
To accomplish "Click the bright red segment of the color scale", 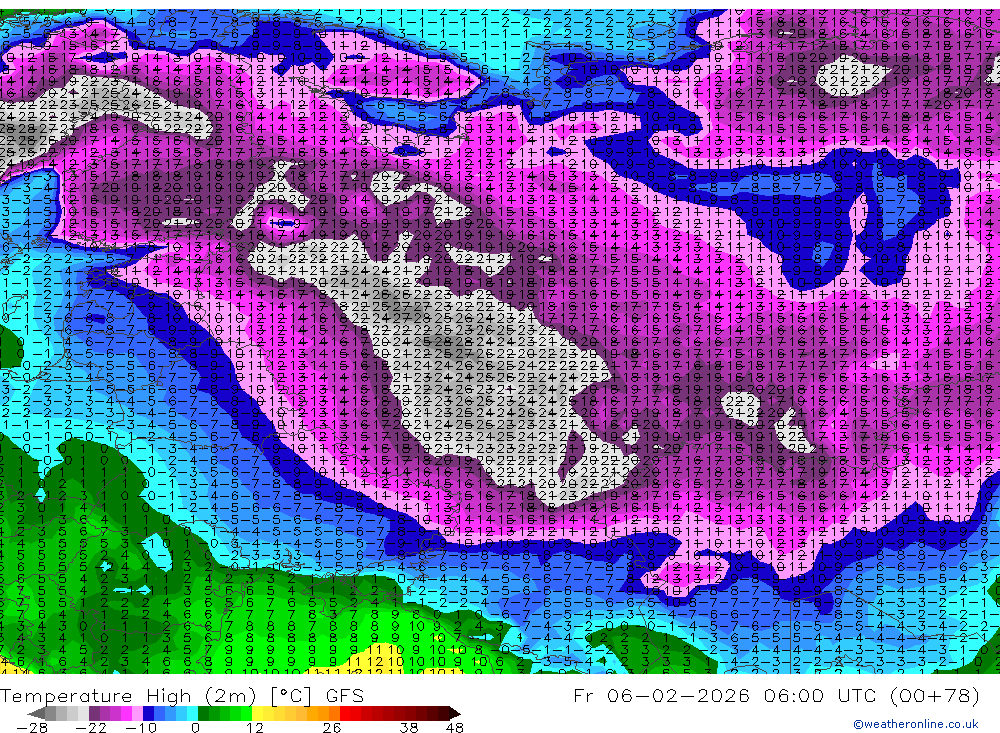I will coord(345,713).
